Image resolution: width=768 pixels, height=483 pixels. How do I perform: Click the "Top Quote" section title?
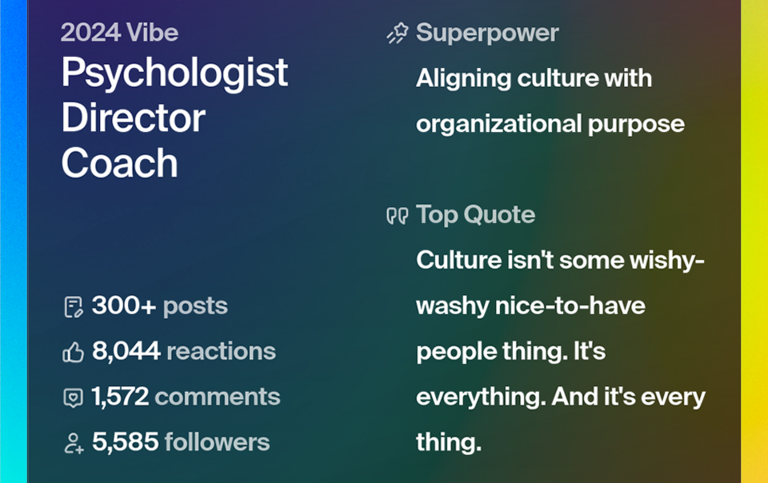tap(475, 215)
